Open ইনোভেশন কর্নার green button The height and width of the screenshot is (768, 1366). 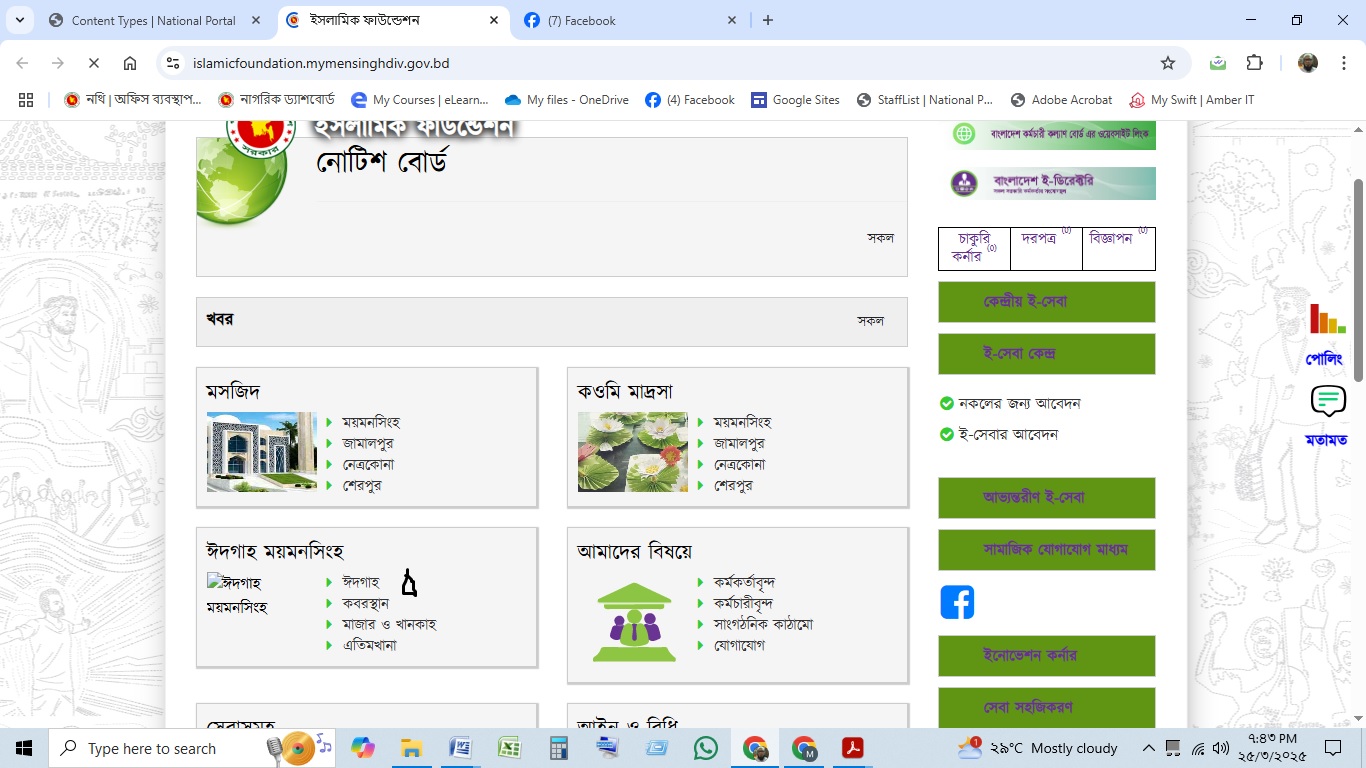(x=1046, y=656)
